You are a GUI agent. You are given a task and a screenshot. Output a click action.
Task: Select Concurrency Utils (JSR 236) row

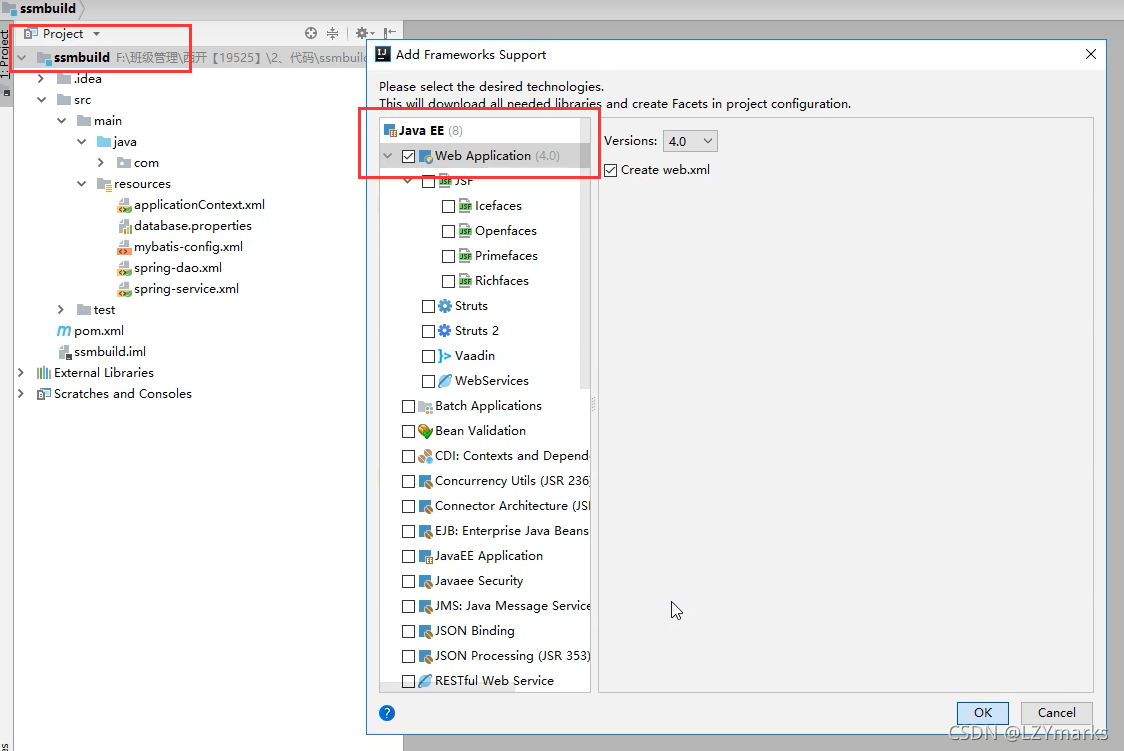click(485, 482)
